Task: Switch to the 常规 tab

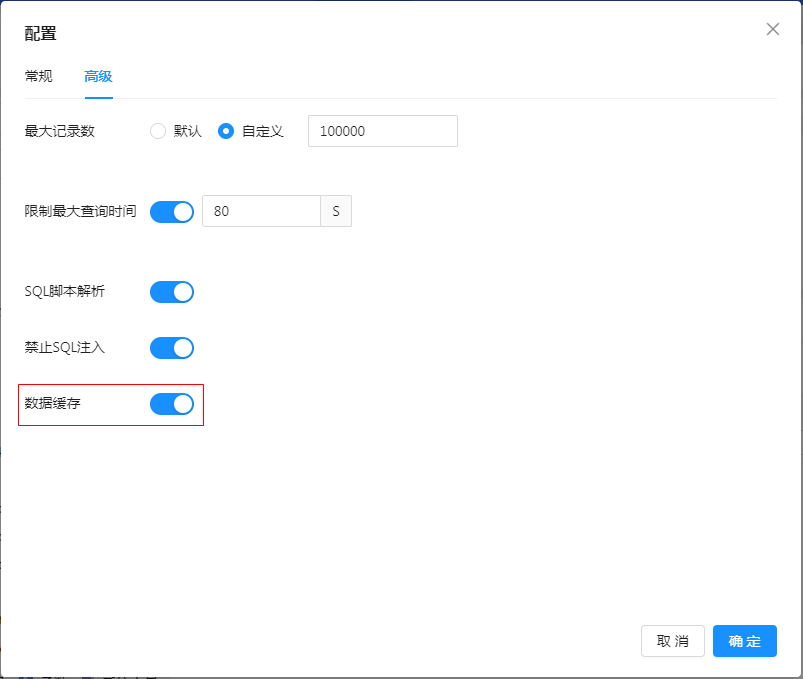Action: (x=39, y=76)
